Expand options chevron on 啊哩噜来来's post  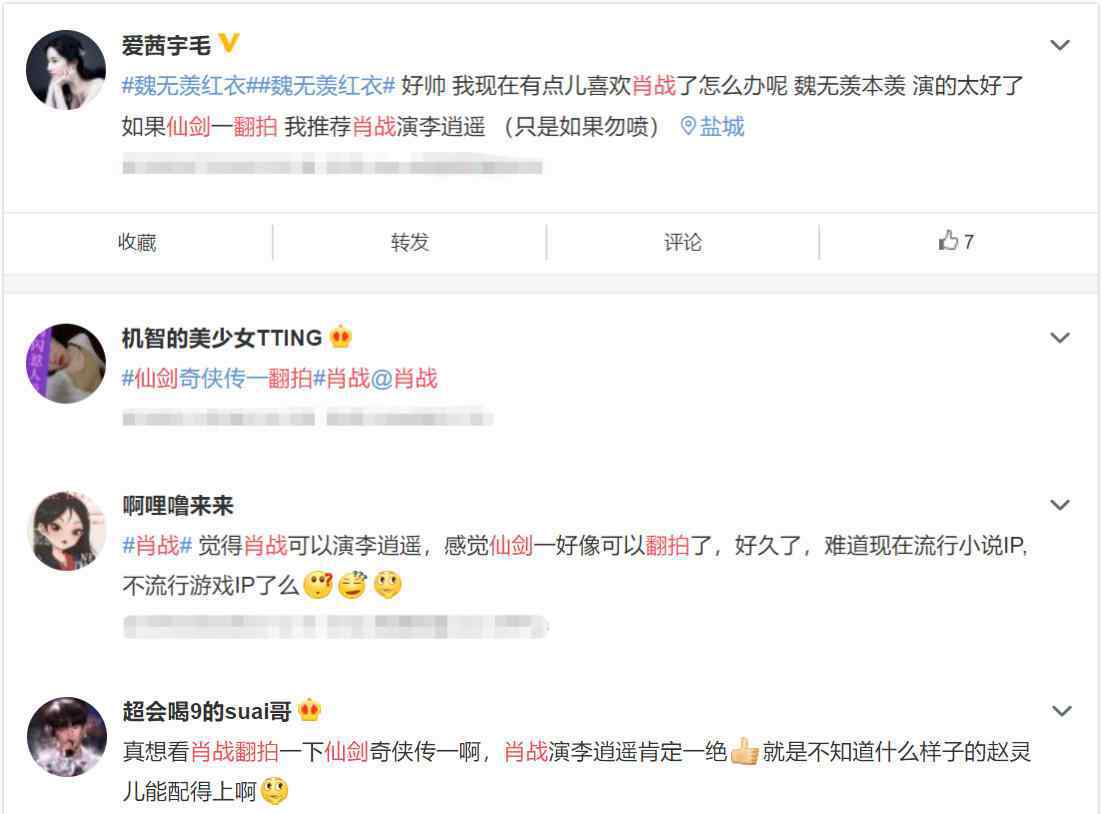pyautogui.click(x=1060, y=505)
